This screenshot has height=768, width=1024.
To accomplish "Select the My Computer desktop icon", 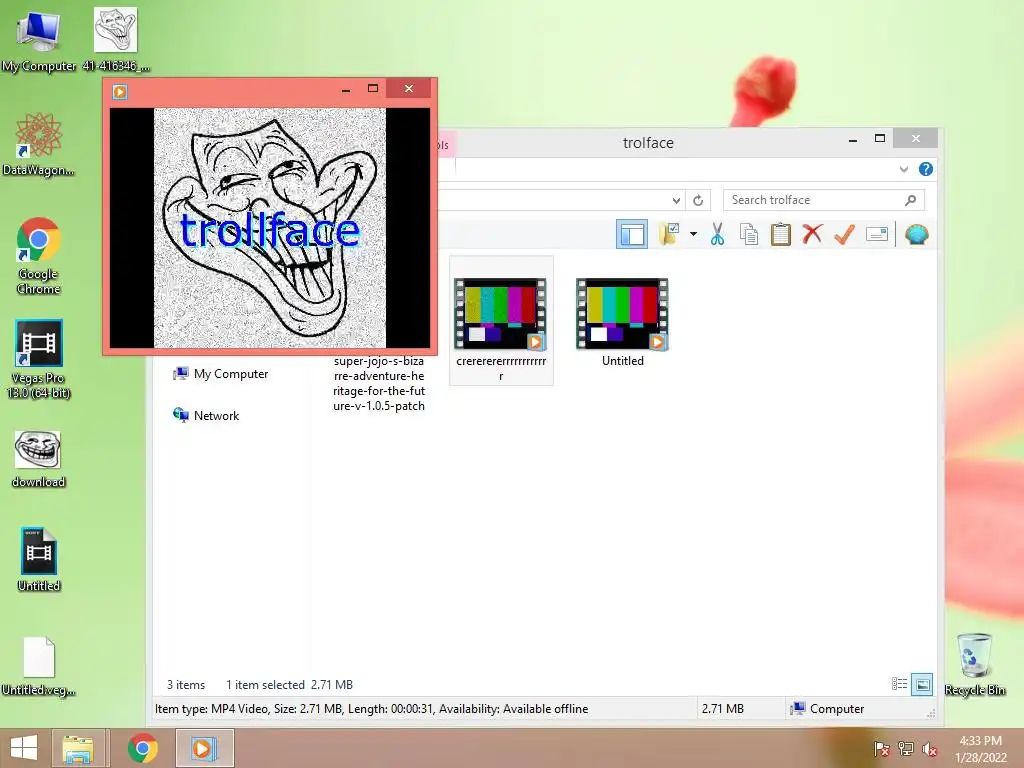I will click(x=38, y=40).
